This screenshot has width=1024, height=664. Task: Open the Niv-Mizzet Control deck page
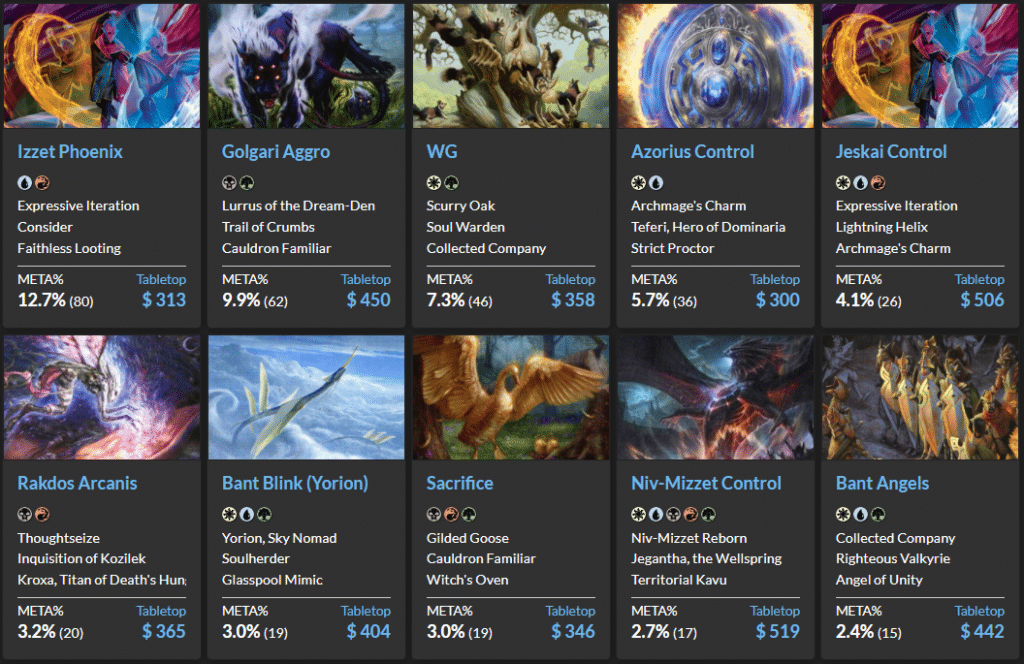(706, 483)
